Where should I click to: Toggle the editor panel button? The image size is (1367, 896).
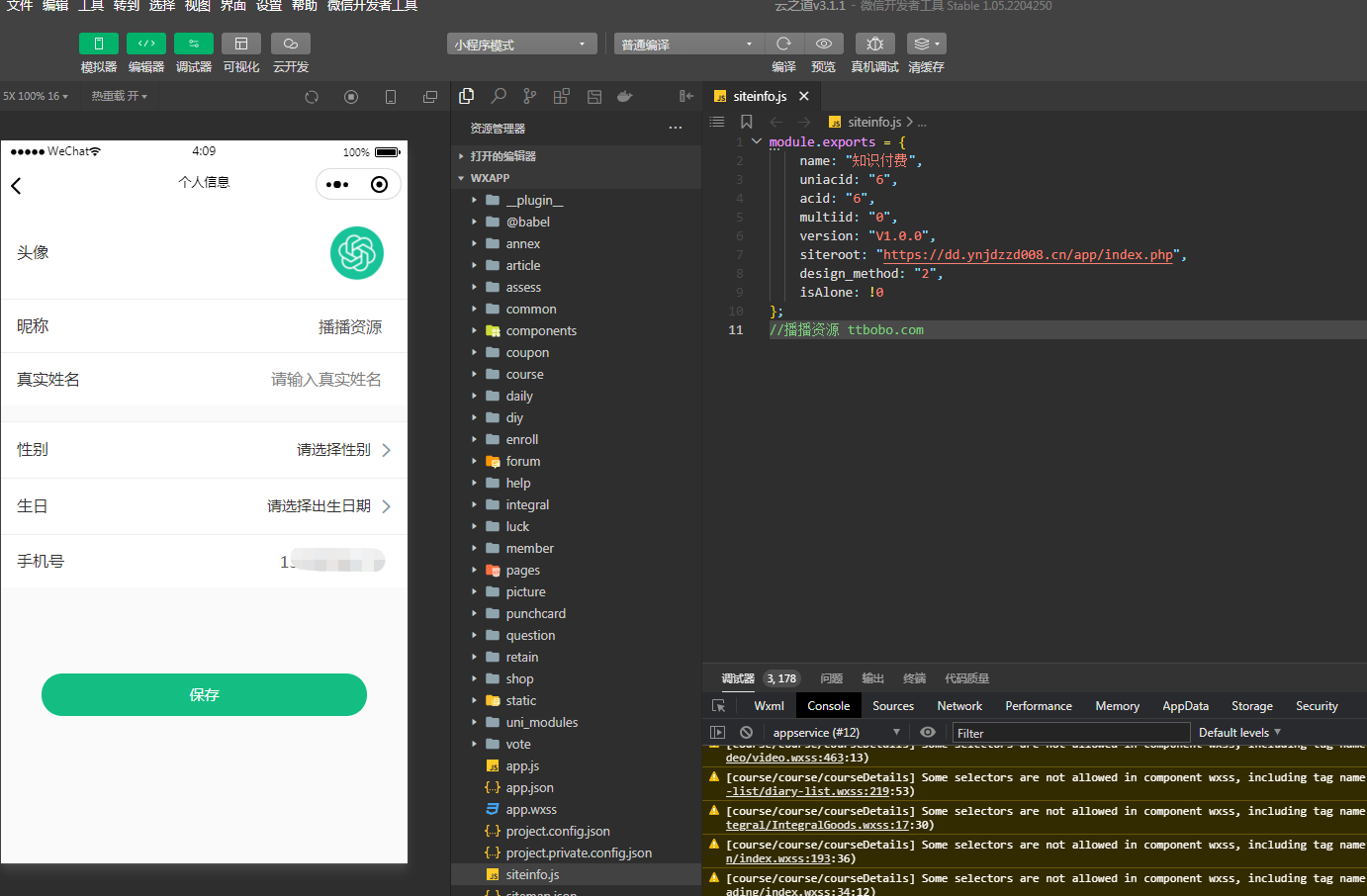click(146, 44)
